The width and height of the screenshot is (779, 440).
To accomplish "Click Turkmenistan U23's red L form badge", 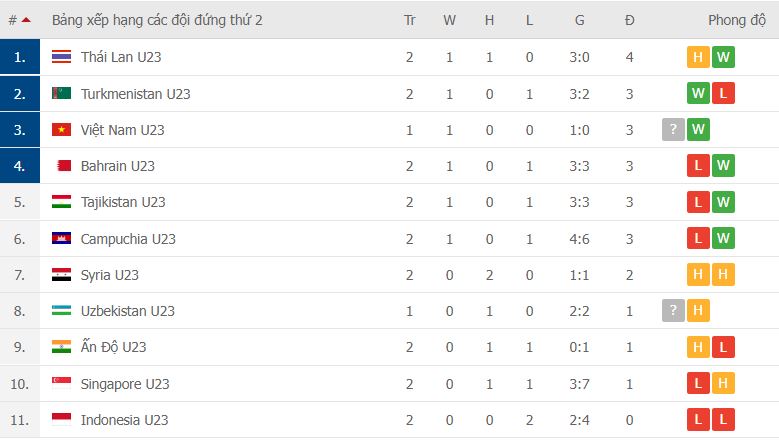I will point(723,94).
